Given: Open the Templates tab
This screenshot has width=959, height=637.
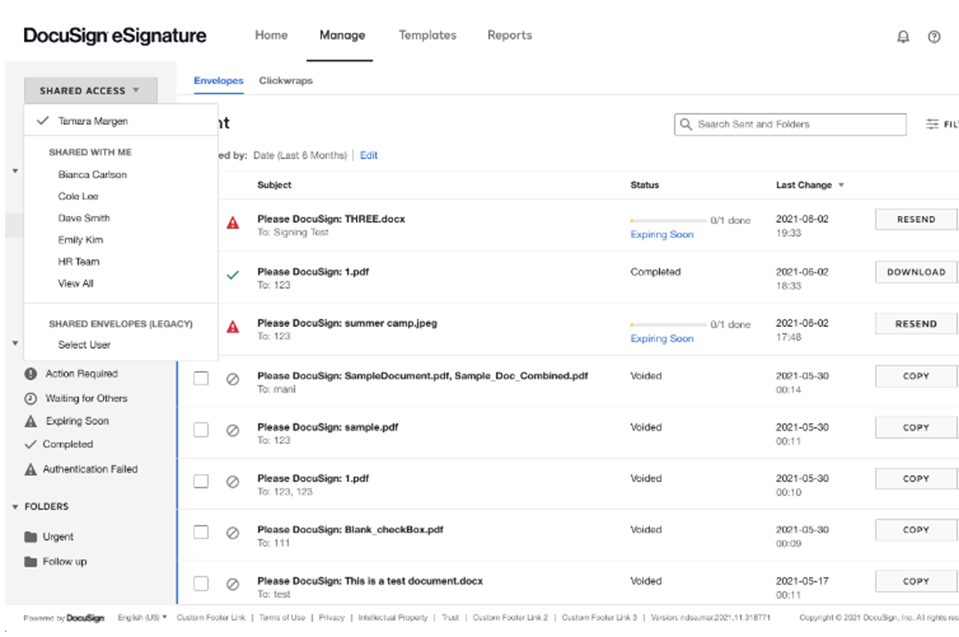Looking at the screenshot, I should [x=428, y=35].
